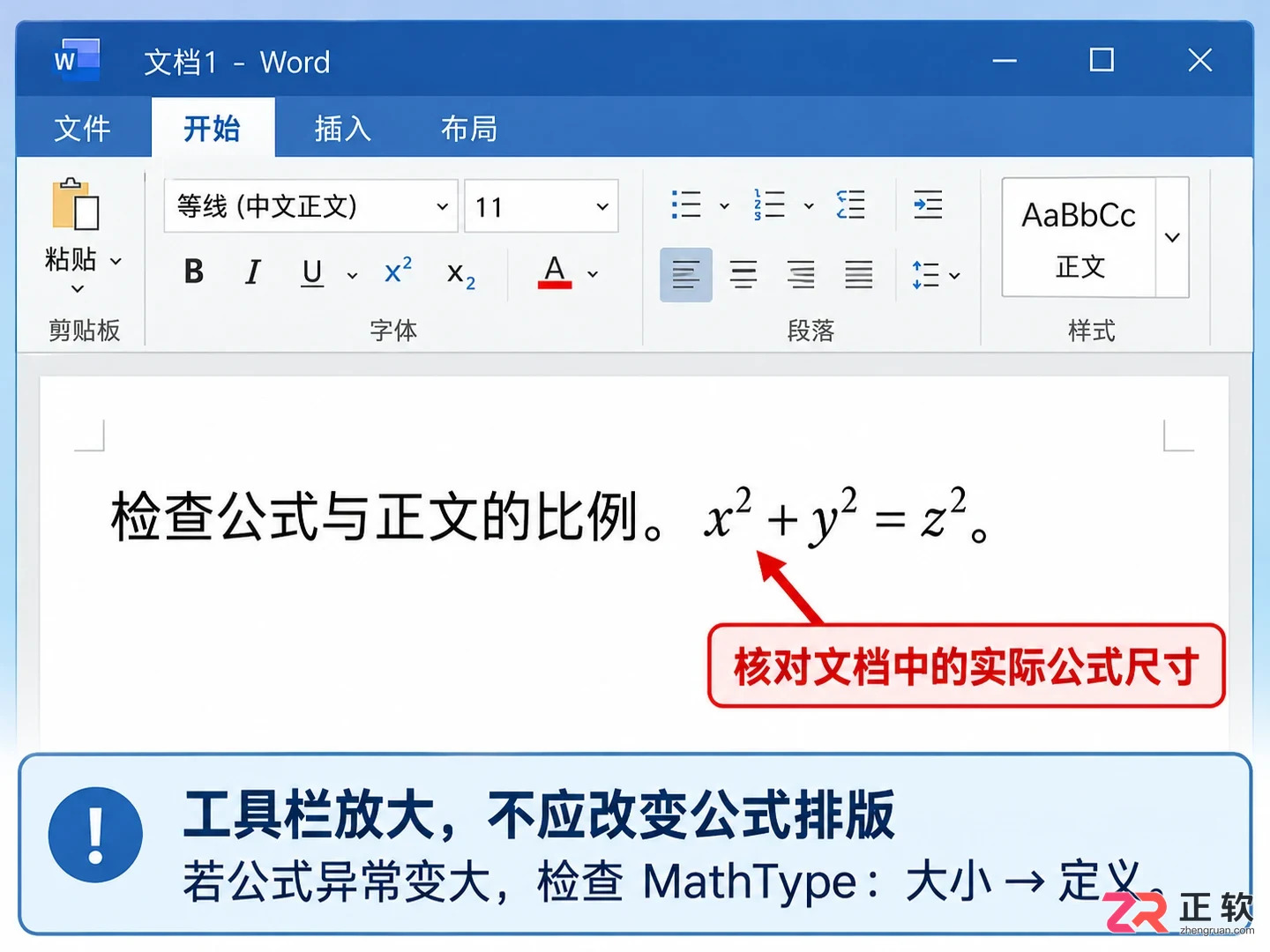Open the font color dropdown arrow
The width and height of the screenshot is (1270, 952).
coord(593,274)
